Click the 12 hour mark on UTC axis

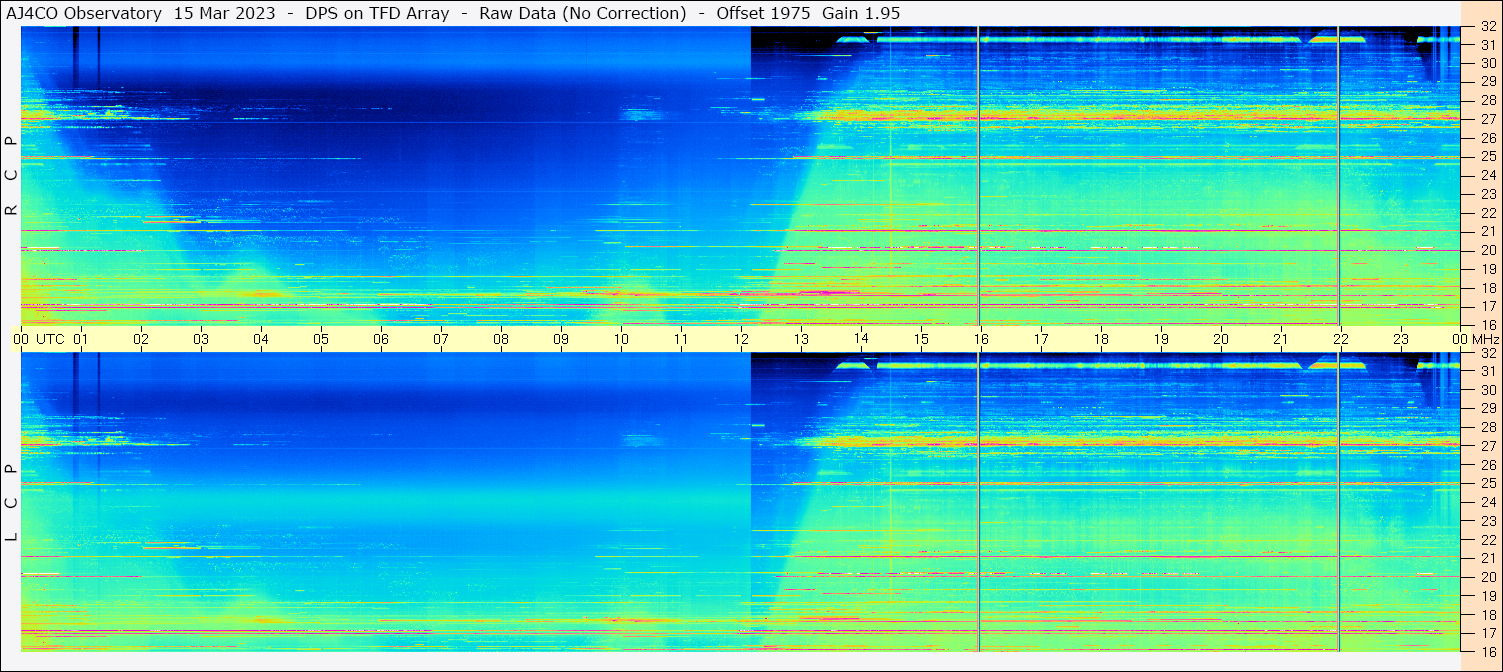click(741, 339)
